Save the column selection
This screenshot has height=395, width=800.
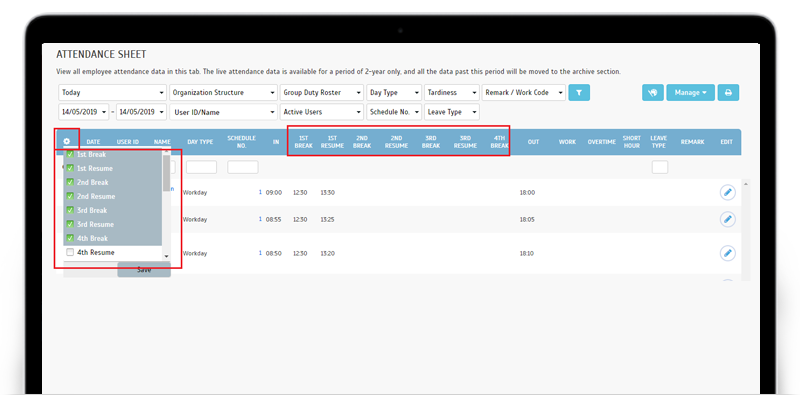pyautogui.click(x=144, y=269)
